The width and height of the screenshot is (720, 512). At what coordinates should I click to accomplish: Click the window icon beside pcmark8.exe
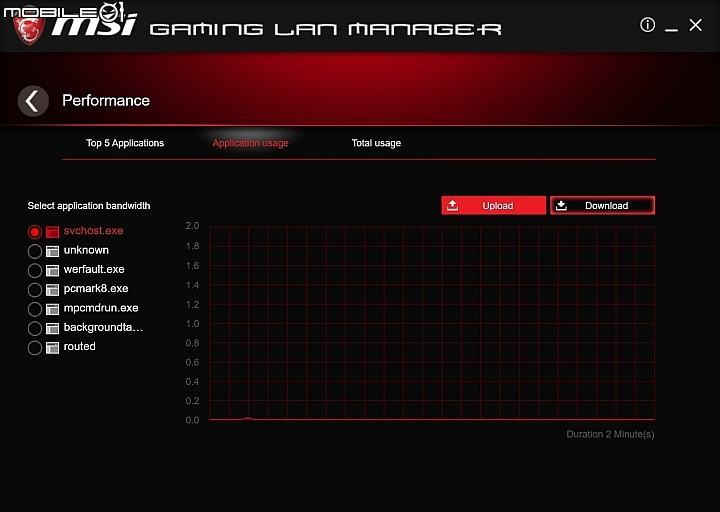53,290
